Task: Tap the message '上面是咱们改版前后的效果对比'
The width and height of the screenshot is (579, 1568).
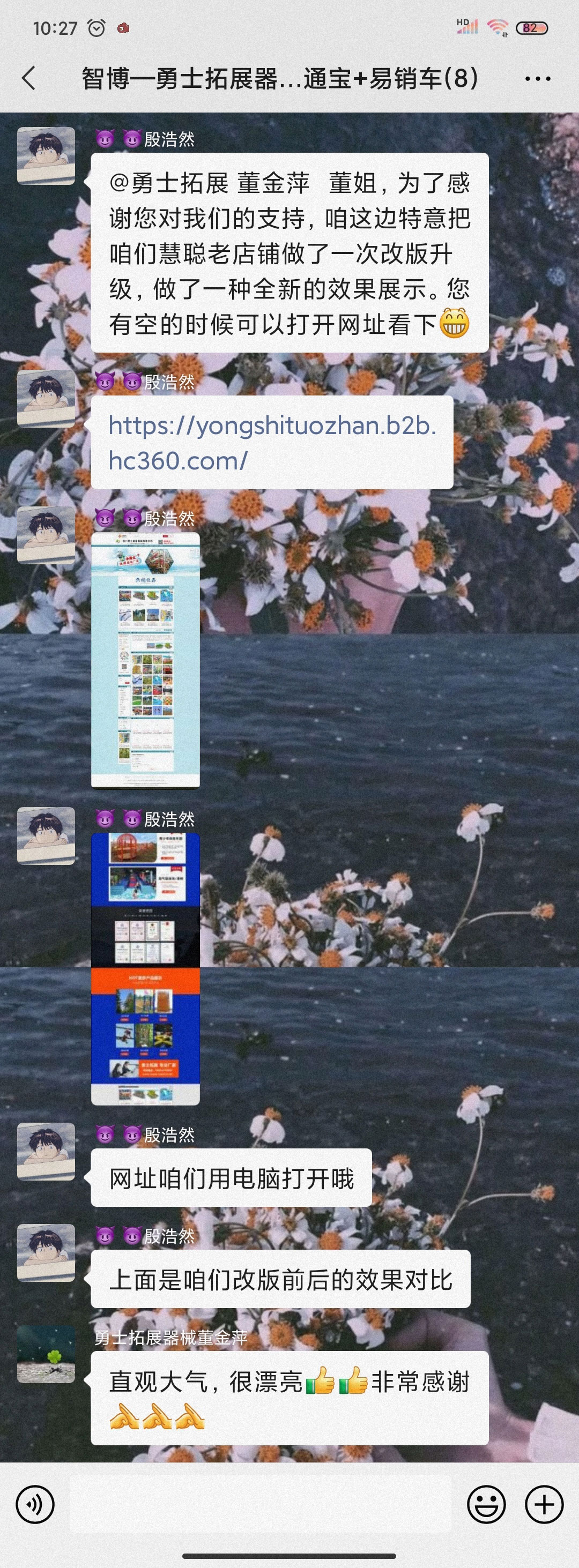Action: [280, 1279]
